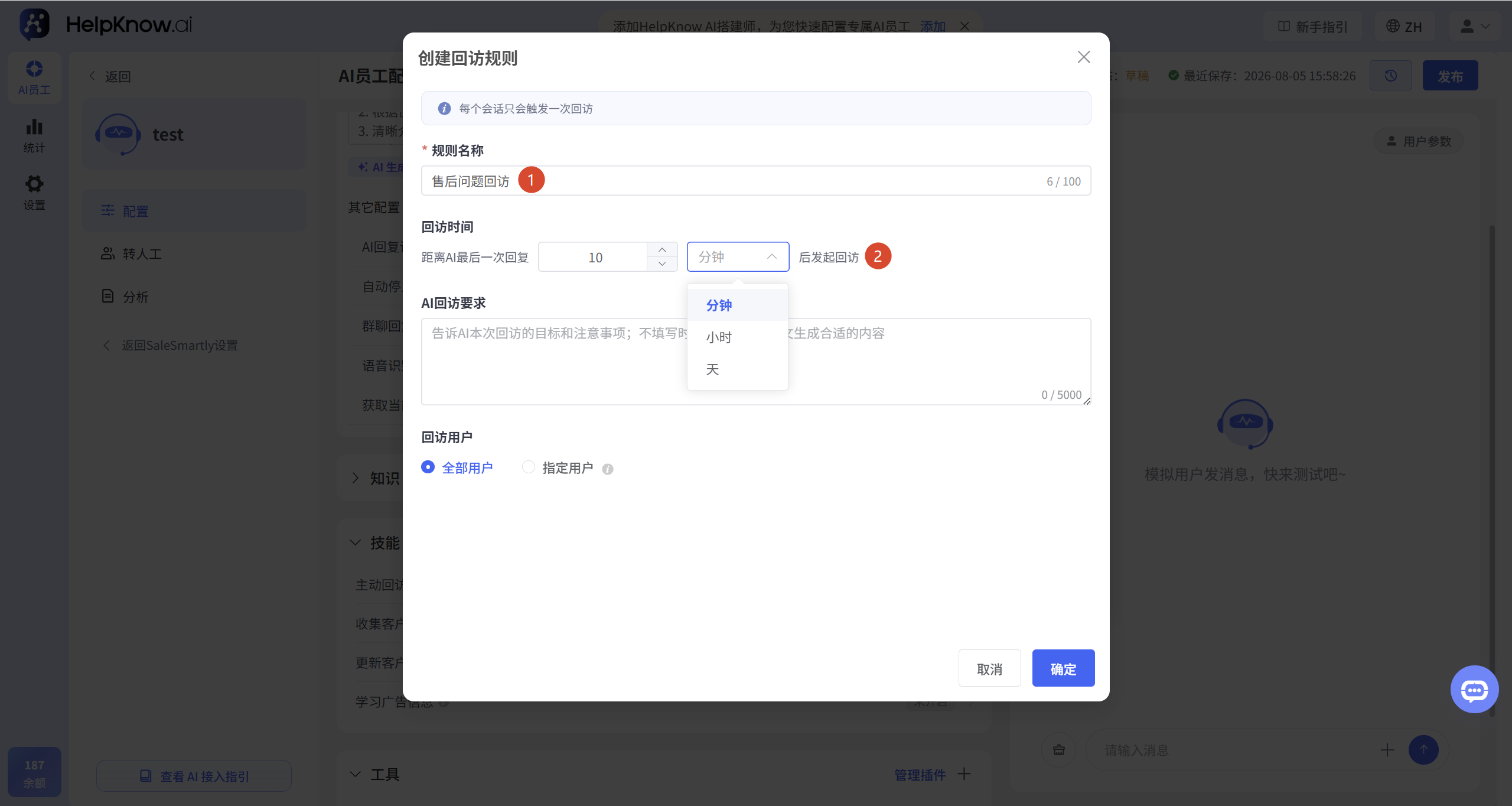The width and height of the screenshot is (1512, 806).
Task: Click the ZH language globe button
Action: (x=1405, y=27)
